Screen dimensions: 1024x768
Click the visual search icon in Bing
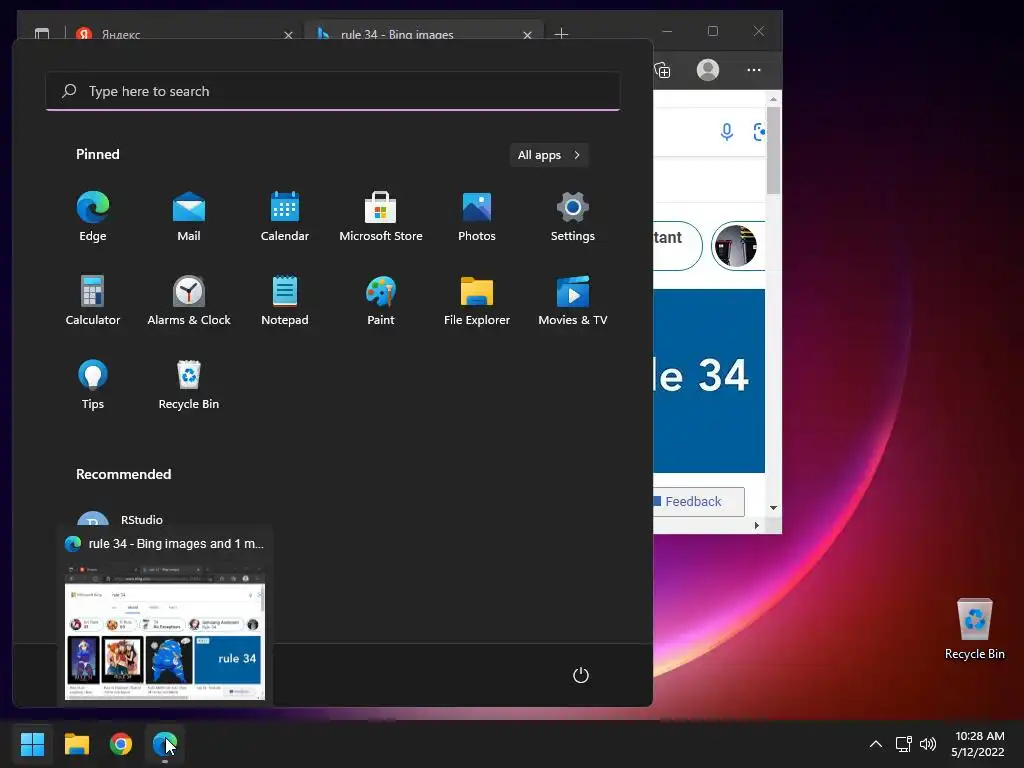click(759, 132)
